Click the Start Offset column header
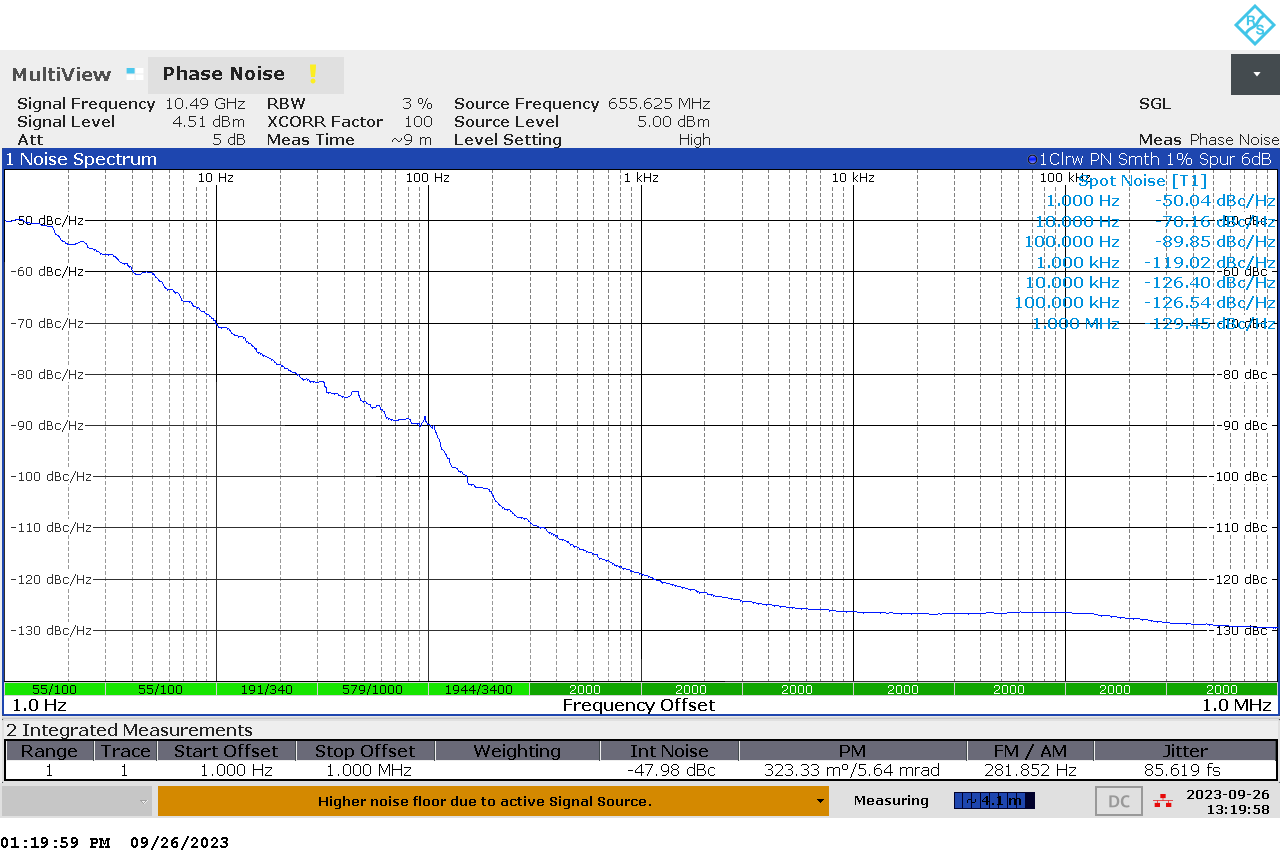 click(226, 751)
